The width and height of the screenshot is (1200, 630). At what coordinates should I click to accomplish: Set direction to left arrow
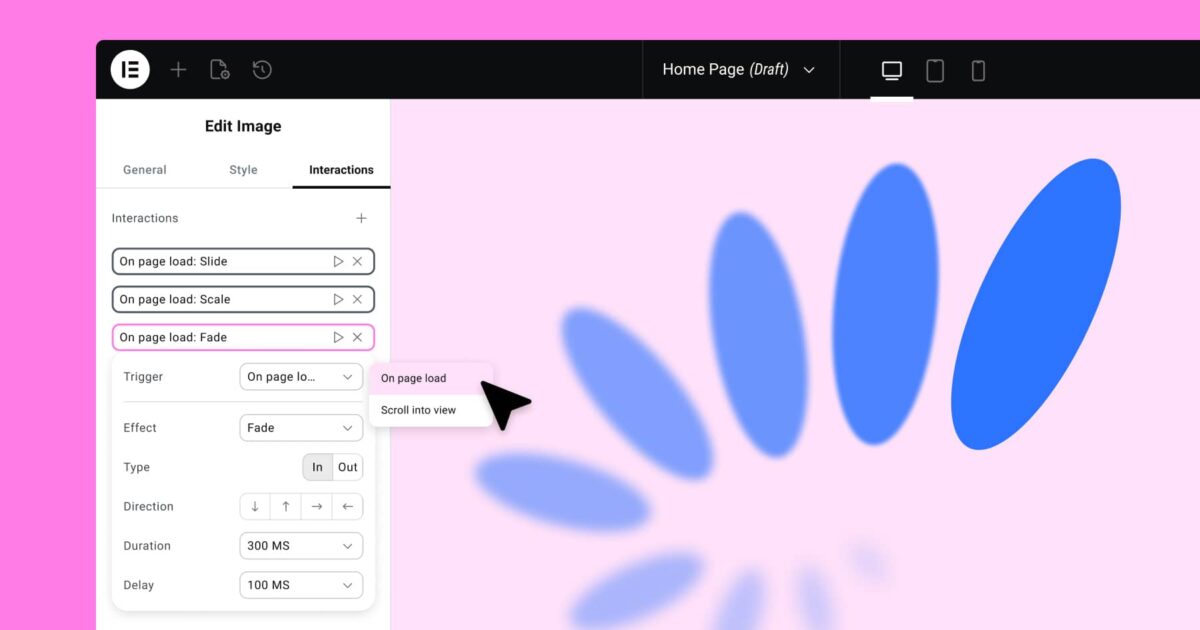click(347, 506)
